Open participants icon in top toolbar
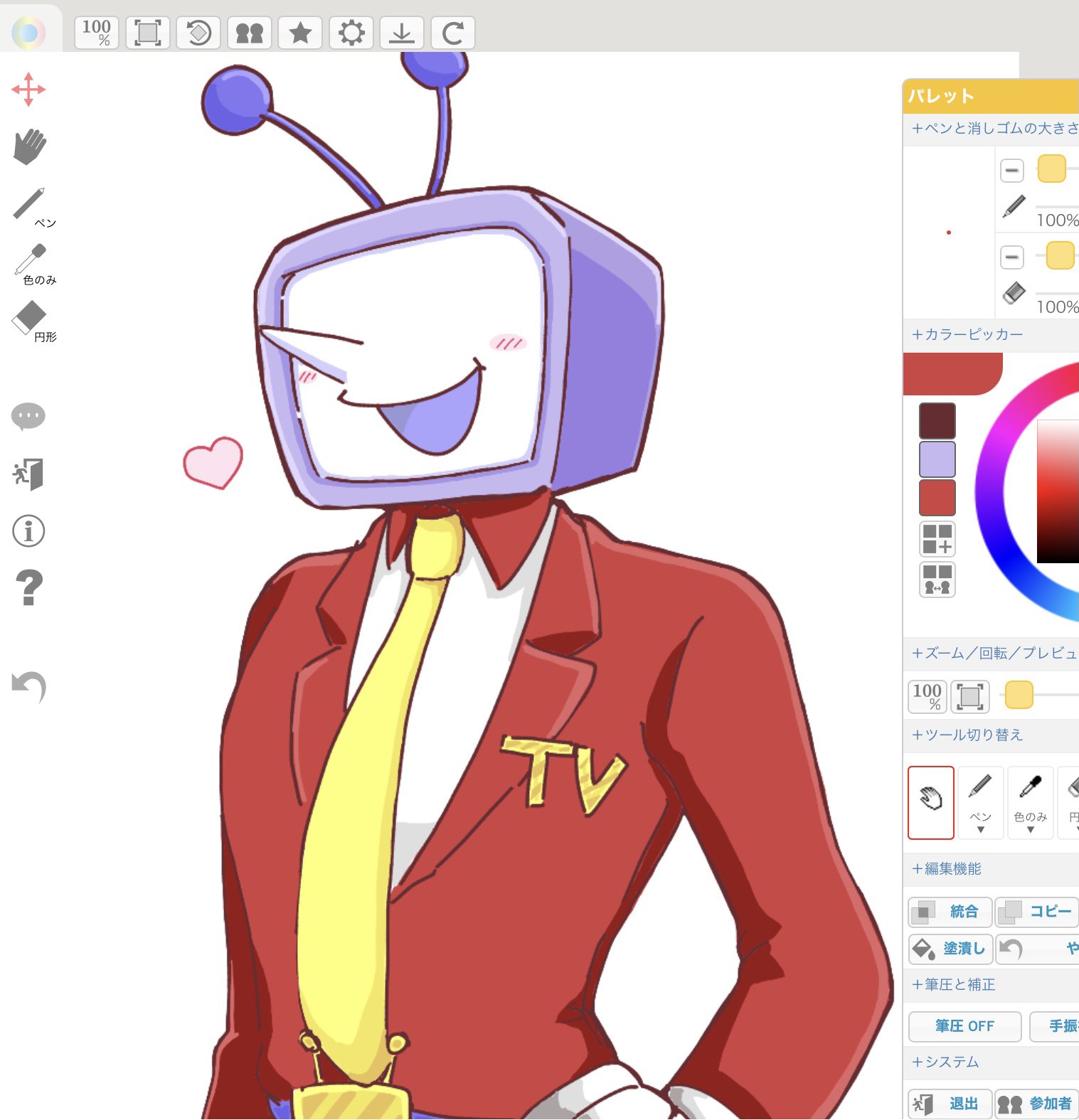Image resolution: width=1079 pixels, height=1120 pixels. 250,33
